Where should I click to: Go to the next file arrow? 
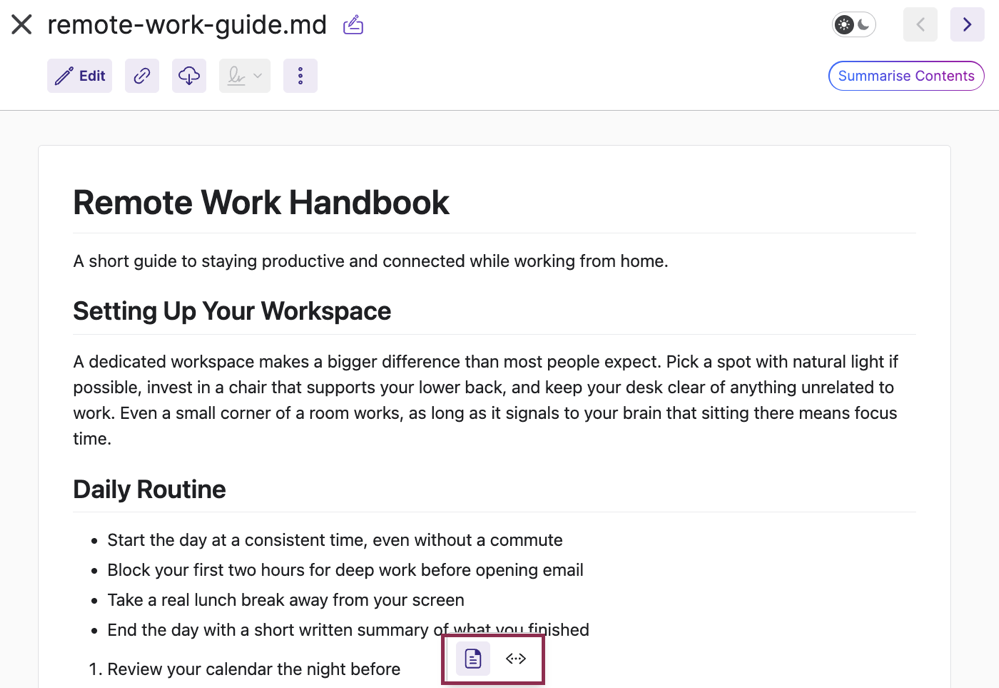click(967, 25)
